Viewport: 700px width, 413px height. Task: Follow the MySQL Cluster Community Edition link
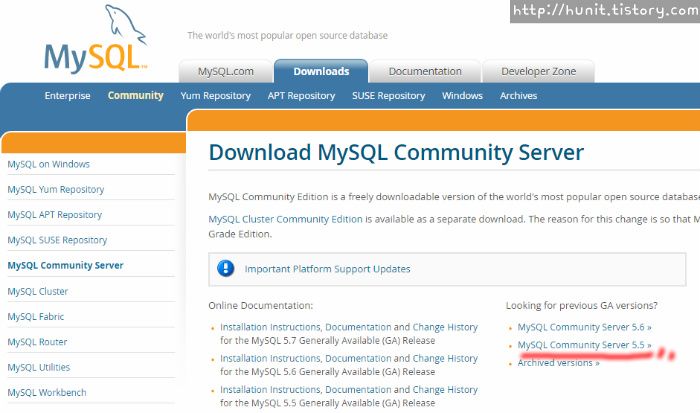pyautogui.click(x=285, y=219)
